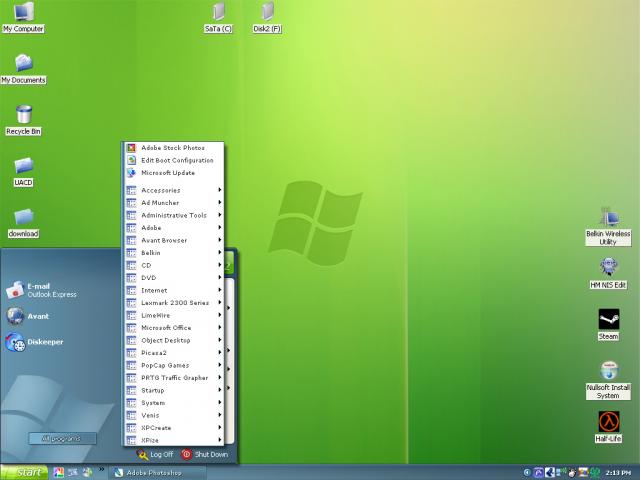Launch HM NIS Edit desktop icon

(x=608, y=273)
